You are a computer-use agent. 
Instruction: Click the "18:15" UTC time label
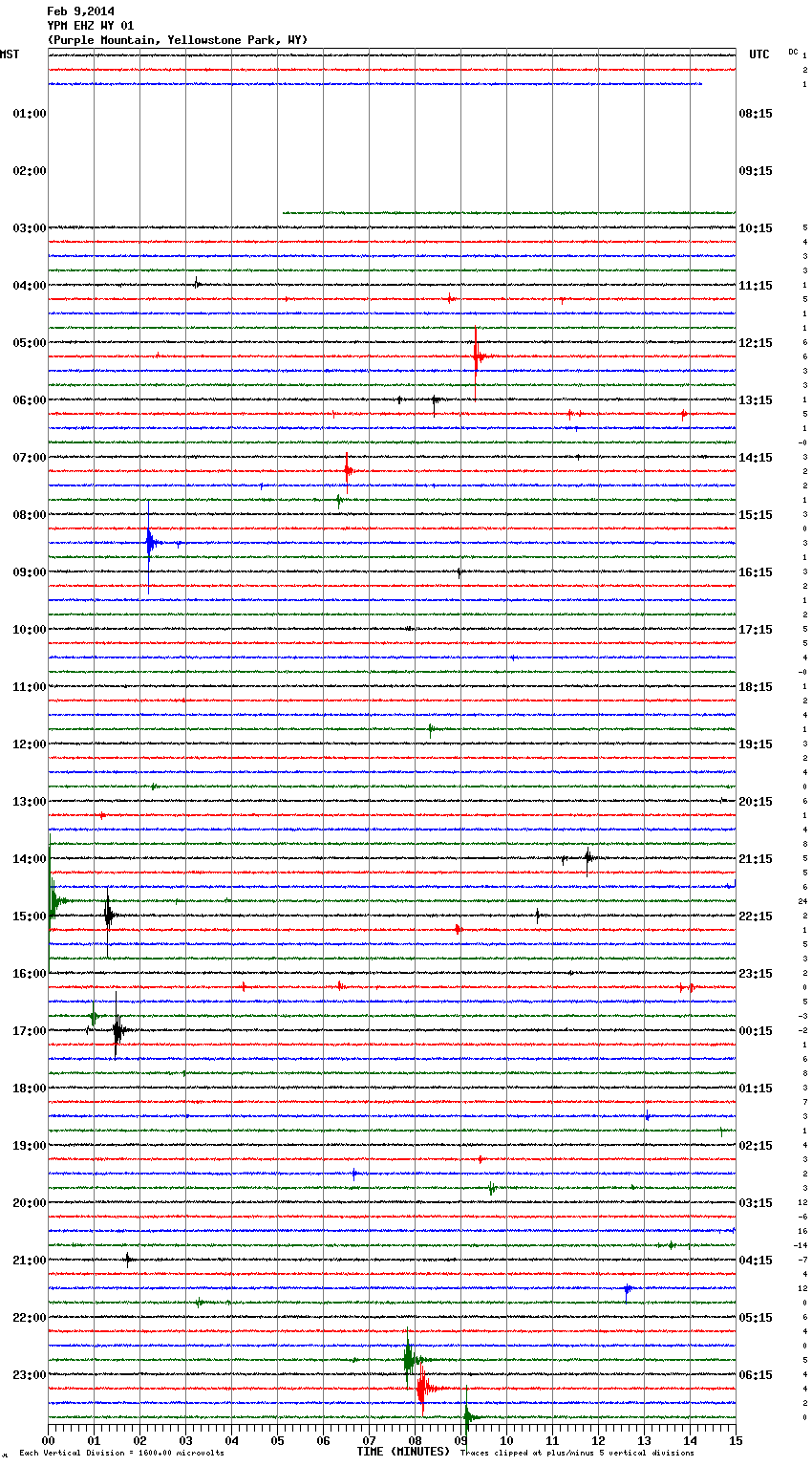coord(756,687)
